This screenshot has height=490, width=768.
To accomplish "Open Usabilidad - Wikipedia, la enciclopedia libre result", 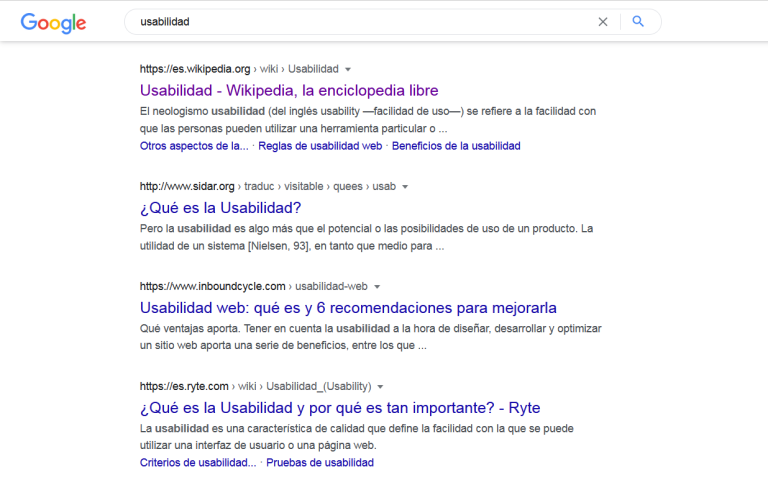I will 289,90.
